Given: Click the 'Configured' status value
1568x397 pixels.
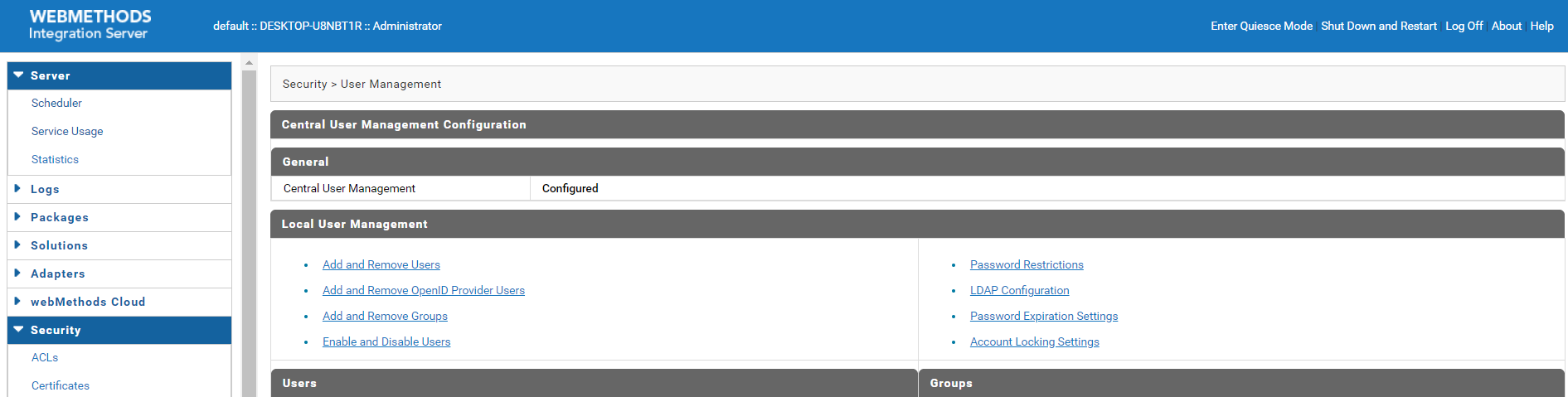Looking at the screenshot, I should point(570,188).
